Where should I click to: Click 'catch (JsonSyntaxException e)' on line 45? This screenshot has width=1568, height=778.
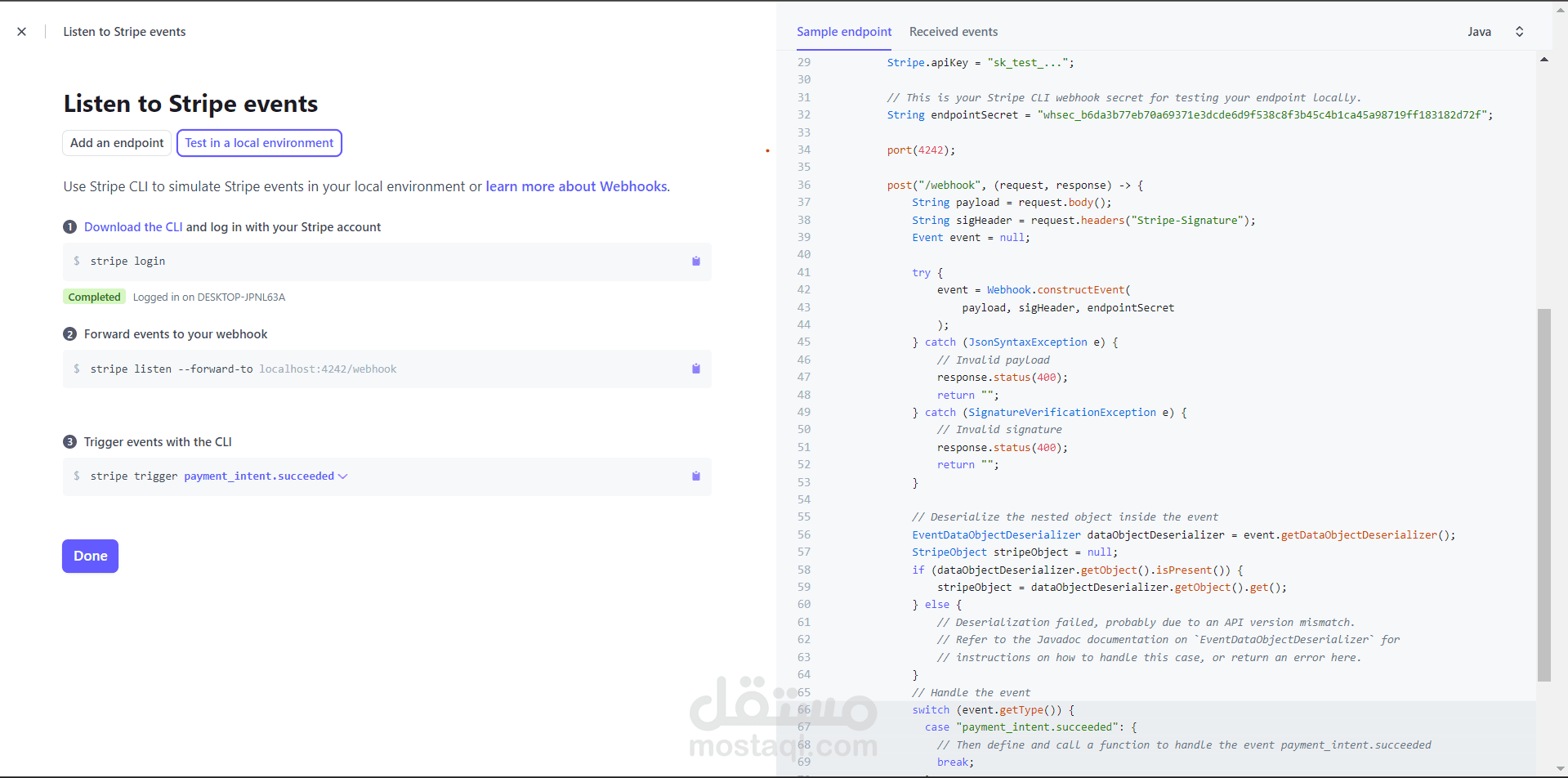[x=1015, y=342]
